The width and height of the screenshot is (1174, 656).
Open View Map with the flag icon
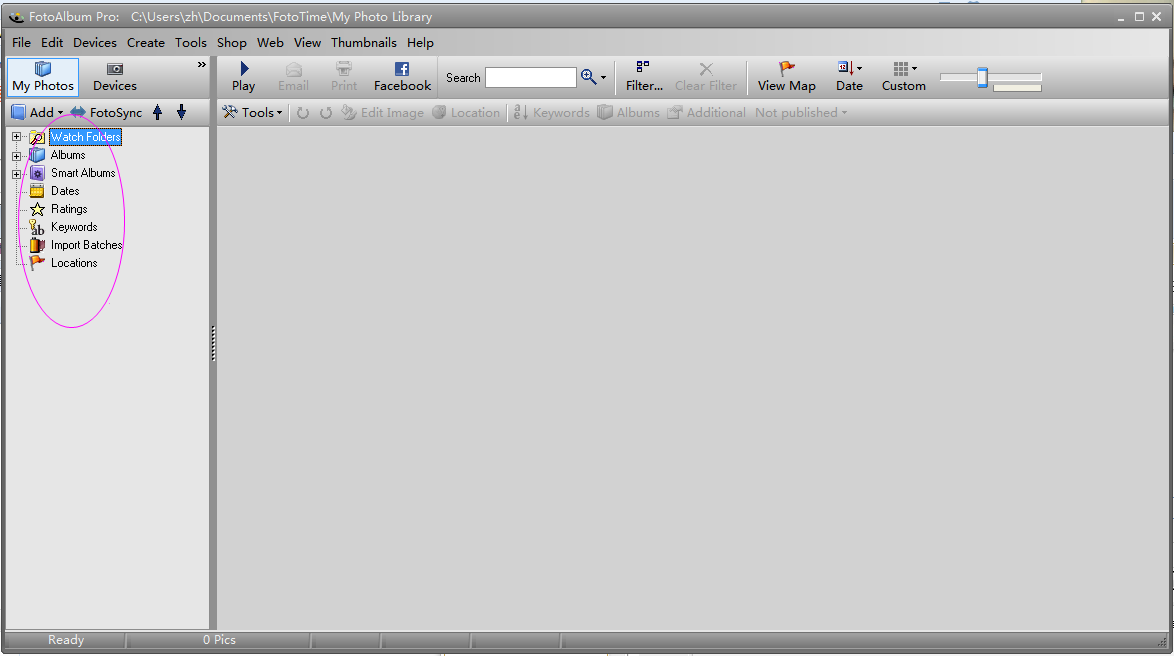point(786,68)
